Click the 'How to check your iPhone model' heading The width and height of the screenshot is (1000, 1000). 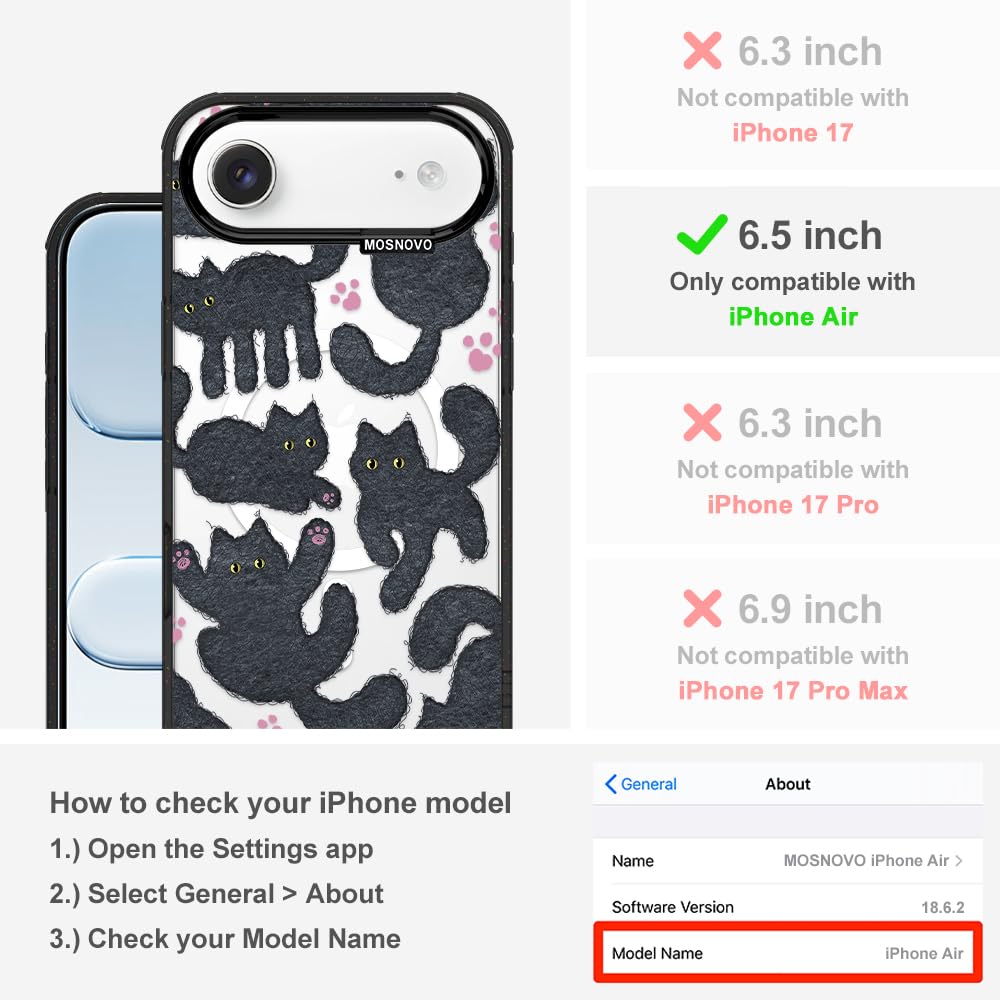pos(281,802)
